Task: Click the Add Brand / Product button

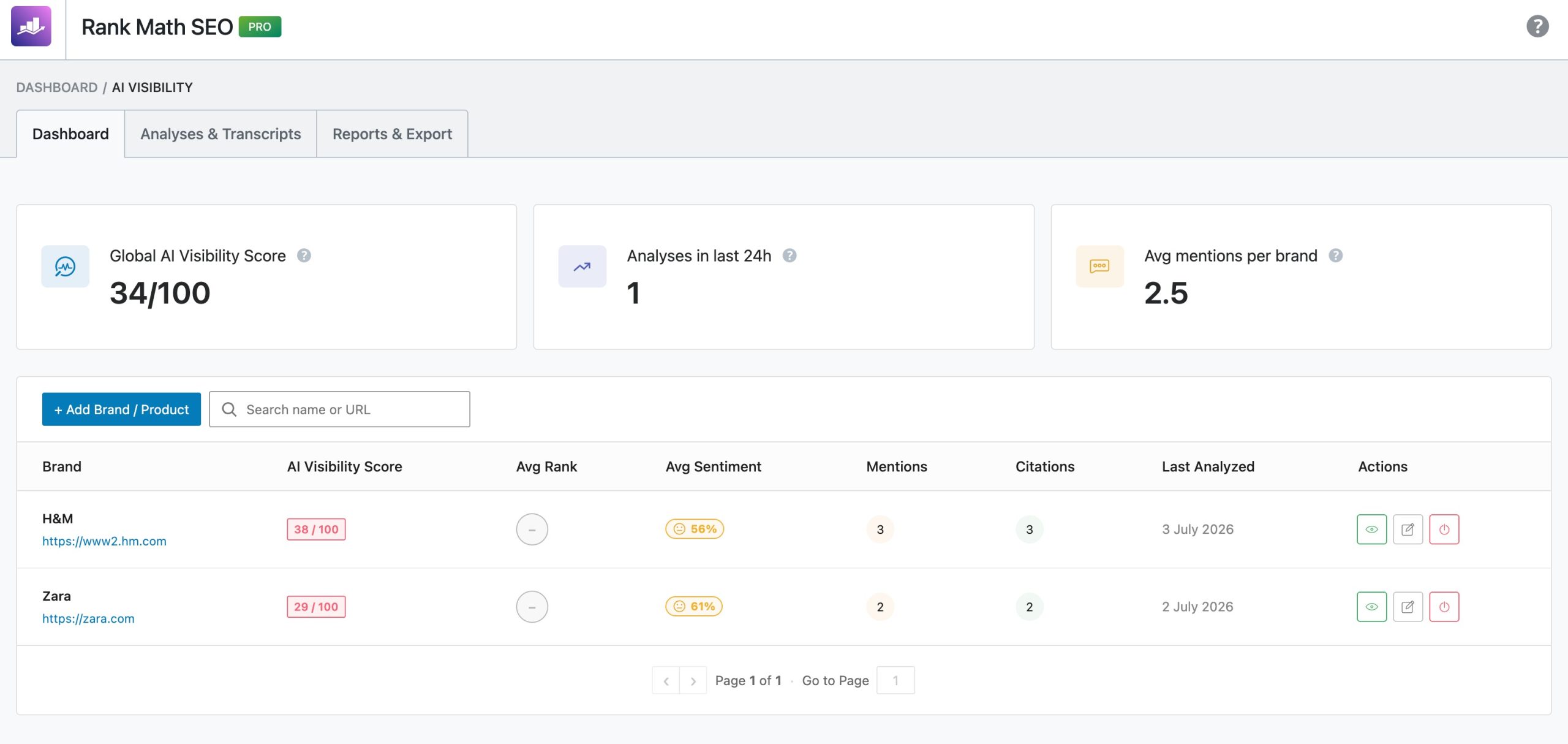Action: click(x=121, y=409)
